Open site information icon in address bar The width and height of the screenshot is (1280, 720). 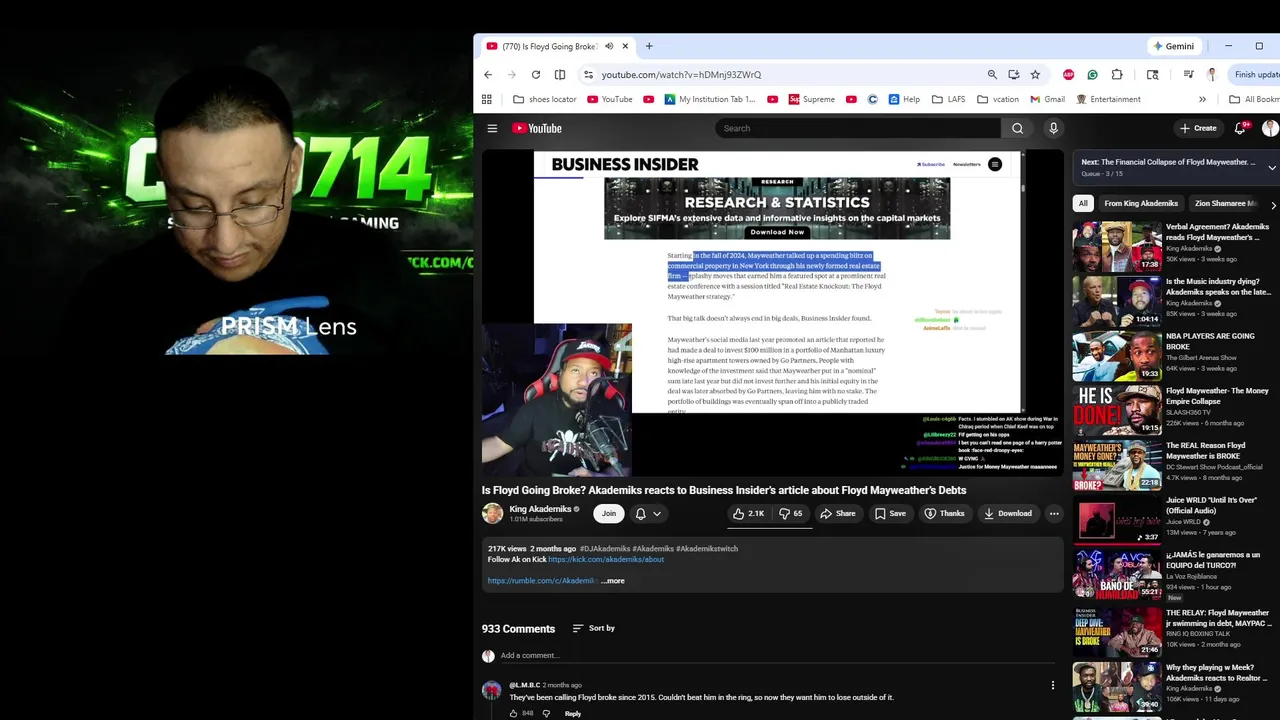pos(589,74)
